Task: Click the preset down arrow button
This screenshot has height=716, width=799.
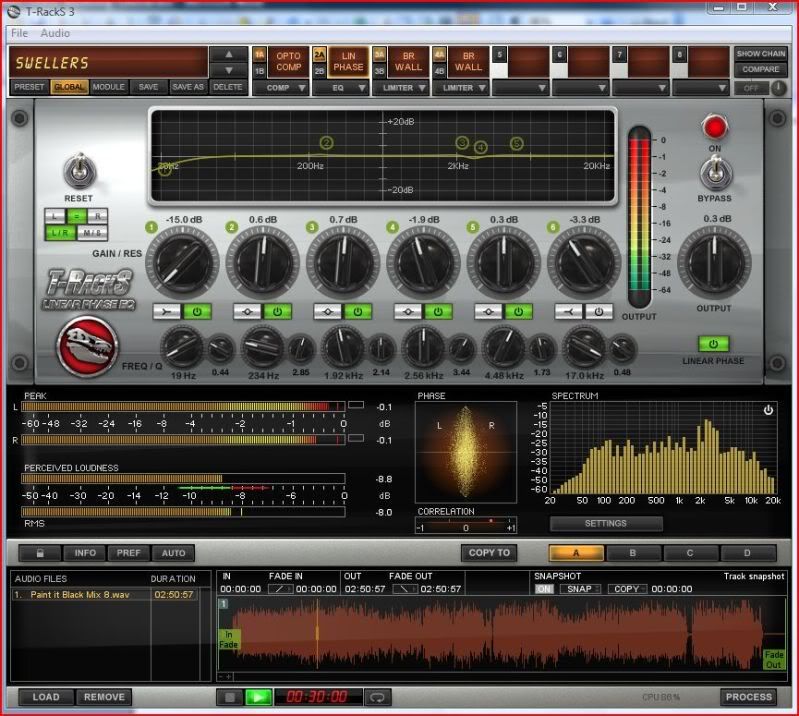Action: tap(229, 70)
